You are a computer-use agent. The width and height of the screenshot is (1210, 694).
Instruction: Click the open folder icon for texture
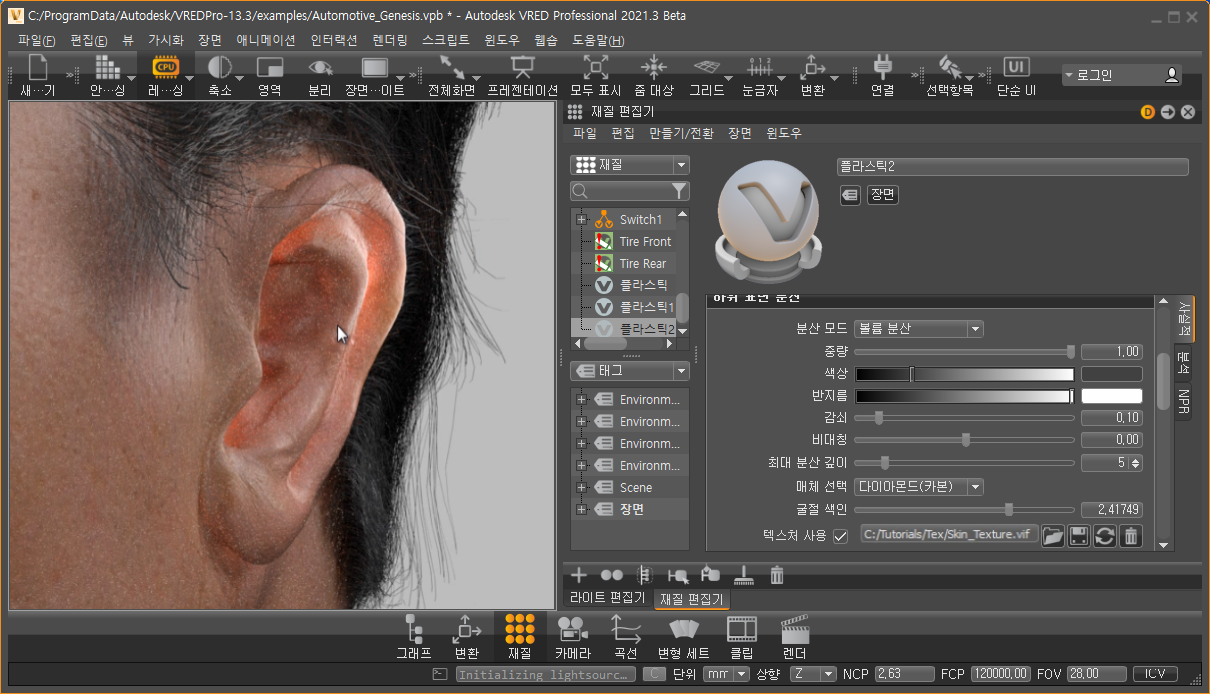click(x=1052, y=536)
